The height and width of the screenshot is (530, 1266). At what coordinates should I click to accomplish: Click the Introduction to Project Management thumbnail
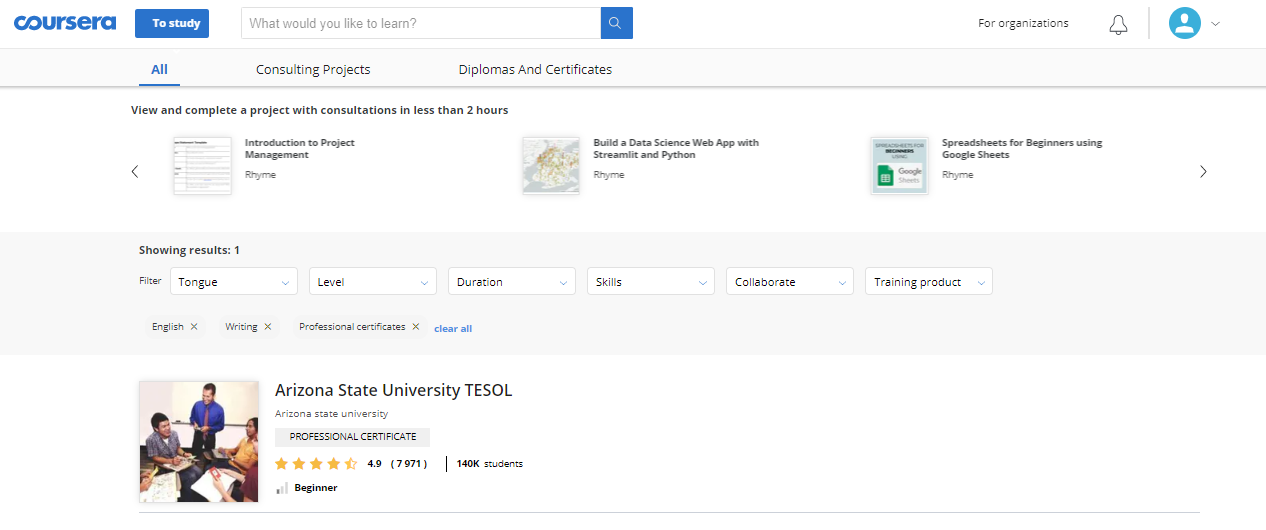pyautogui.click(x=202, y=166)
